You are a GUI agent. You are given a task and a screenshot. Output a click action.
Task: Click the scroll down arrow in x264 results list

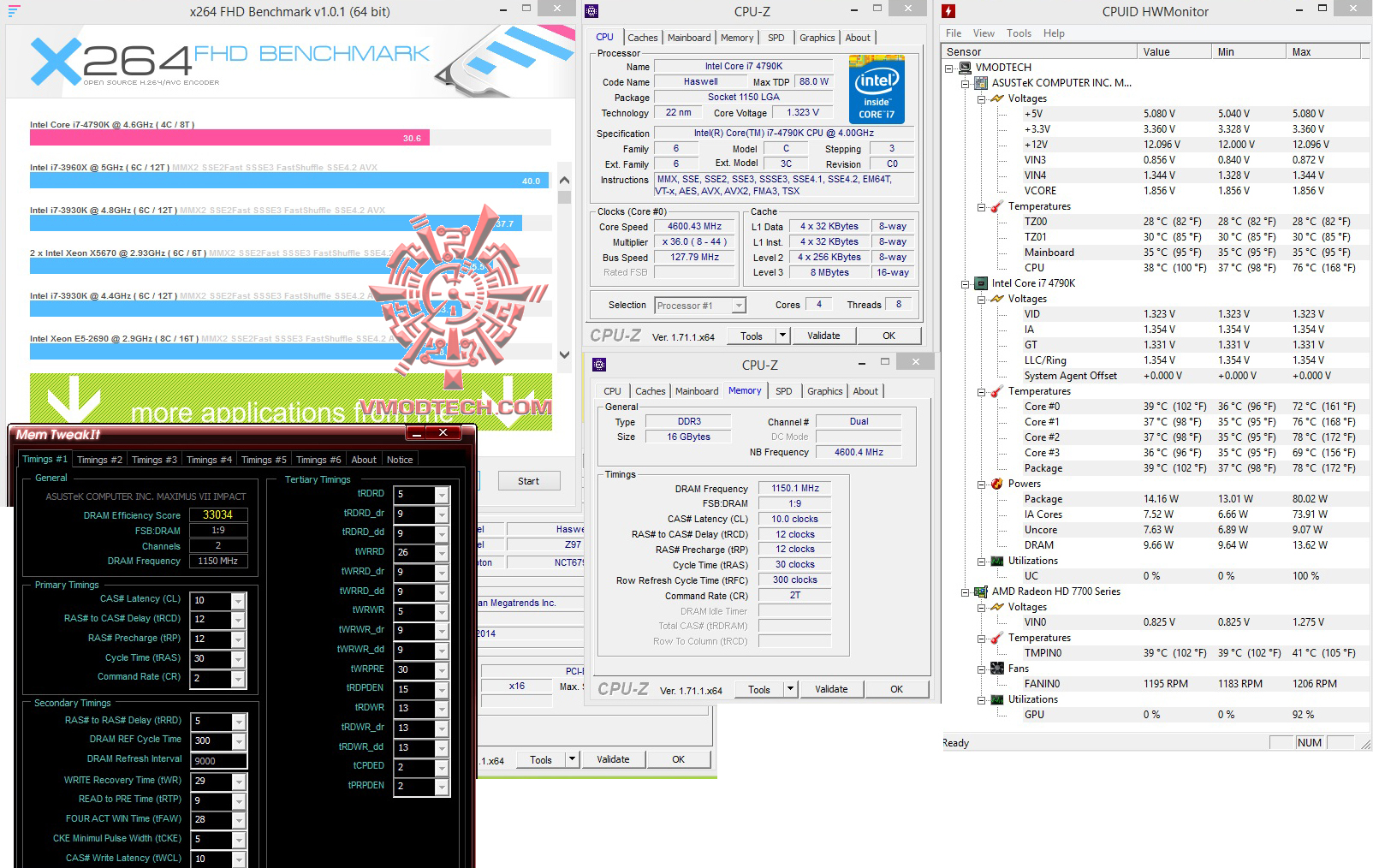pos(564,354)
